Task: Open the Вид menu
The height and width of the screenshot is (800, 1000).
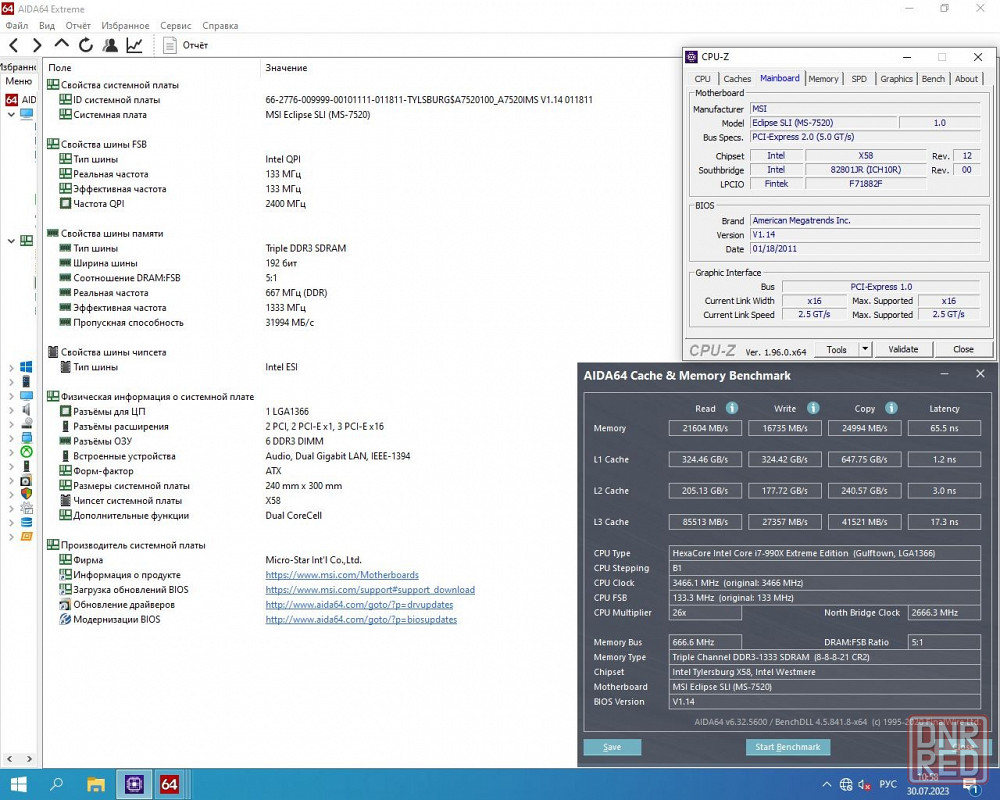Action: pos(47,26)
